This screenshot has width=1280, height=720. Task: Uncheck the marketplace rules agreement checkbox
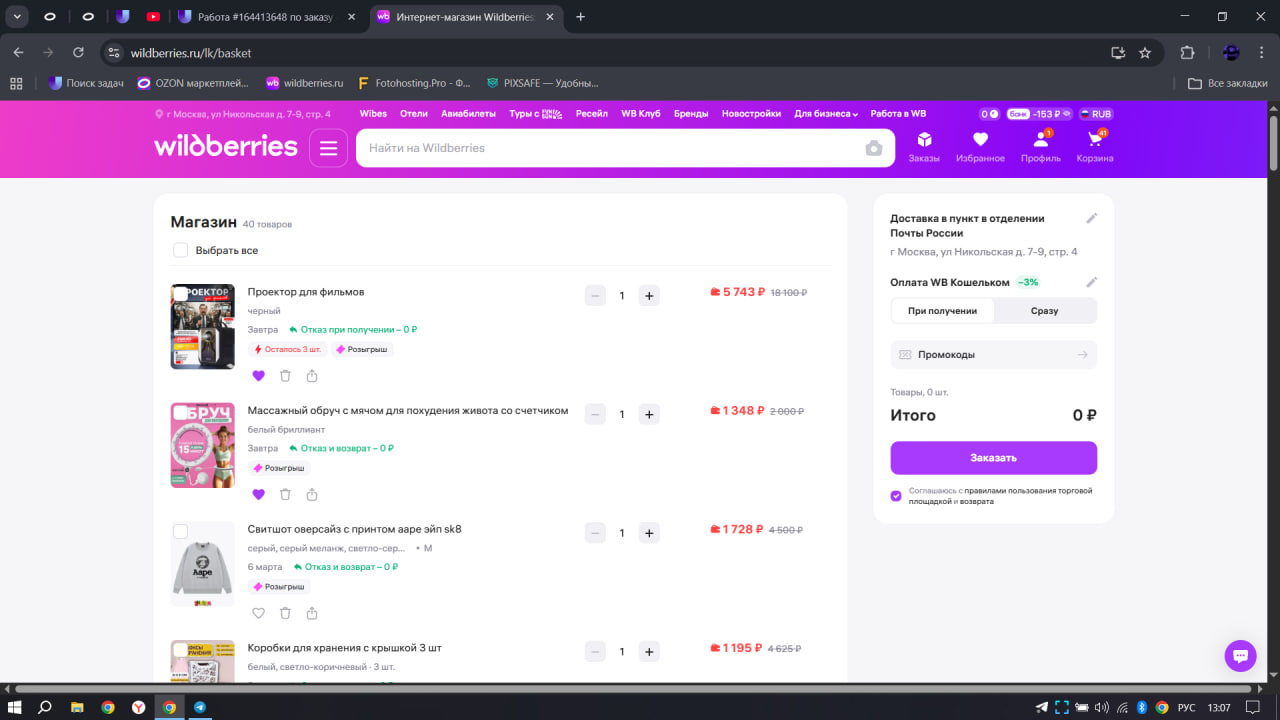point(896,496)
